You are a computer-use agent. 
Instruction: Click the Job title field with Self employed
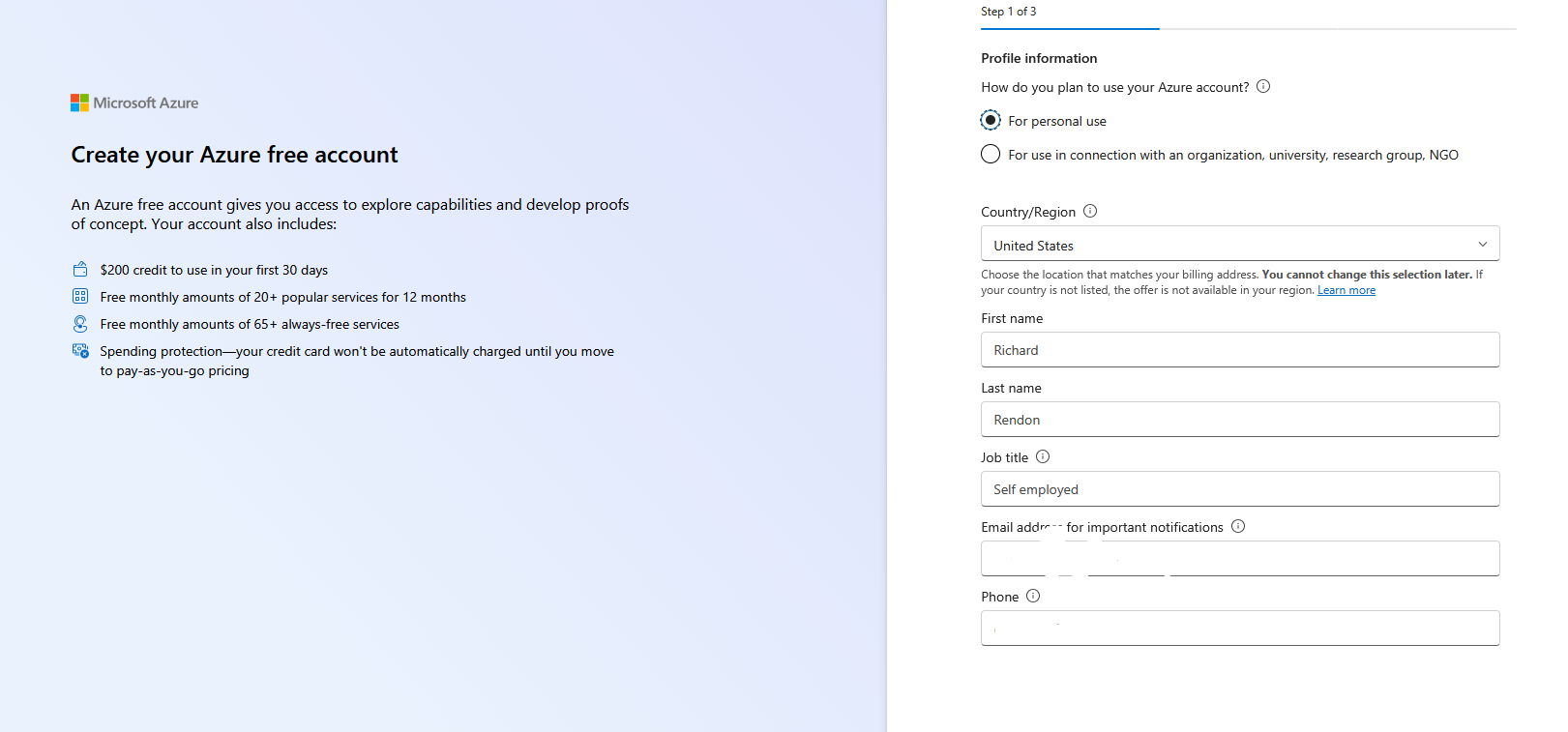(x=1240, y=489)
